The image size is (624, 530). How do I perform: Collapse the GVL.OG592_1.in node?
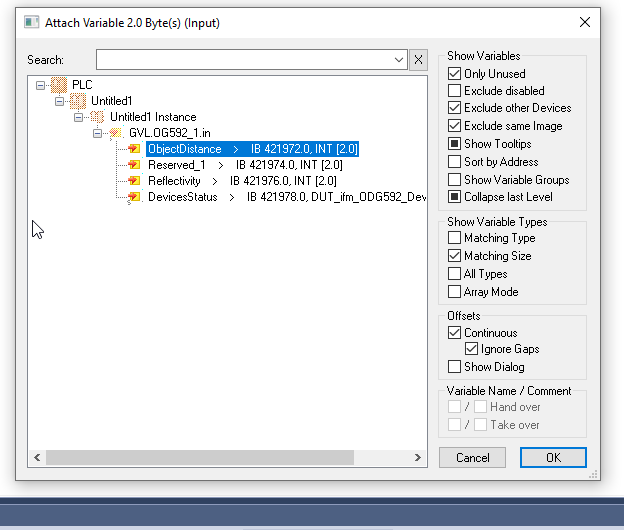coord(98,133)
